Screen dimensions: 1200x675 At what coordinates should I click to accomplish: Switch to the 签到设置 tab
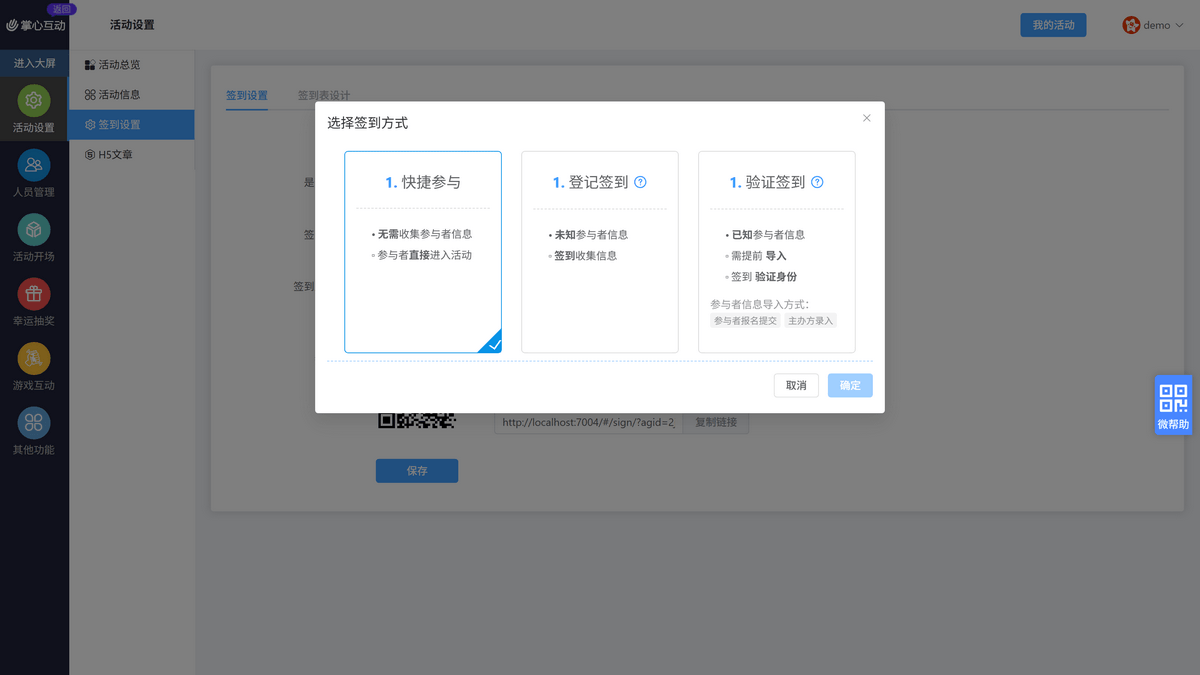click(247, 96)
